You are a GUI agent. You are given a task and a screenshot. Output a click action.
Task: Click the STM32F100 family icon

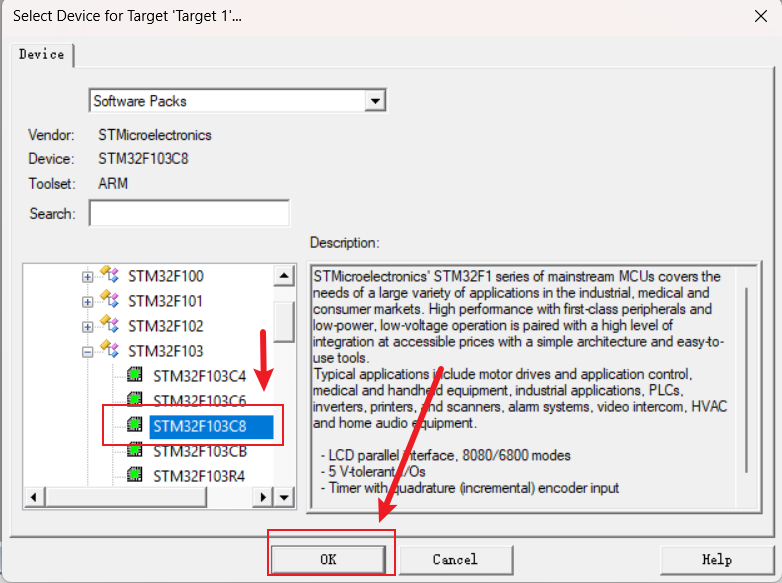pos(109,274)
